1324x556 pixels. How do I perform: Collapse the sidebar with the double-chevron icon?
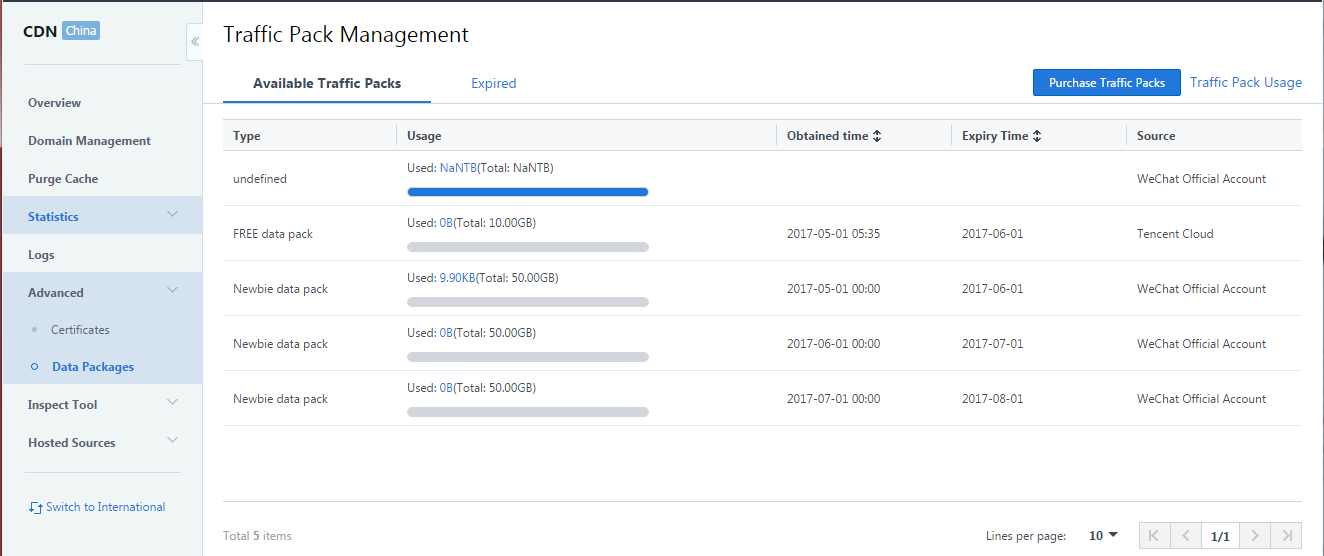click(195, 42)
